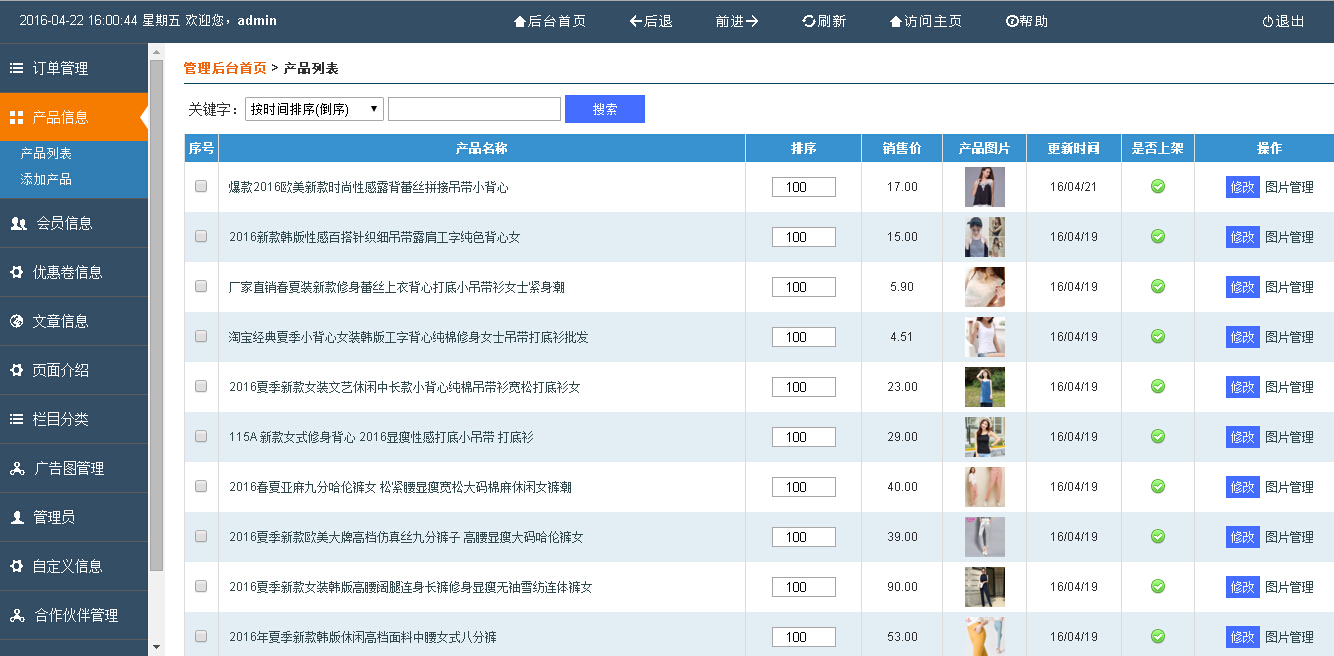This screenshot has height=656, width=1334.
Task: Click green 上架 check for price 23.00 row
Action: coord(1158,386)
